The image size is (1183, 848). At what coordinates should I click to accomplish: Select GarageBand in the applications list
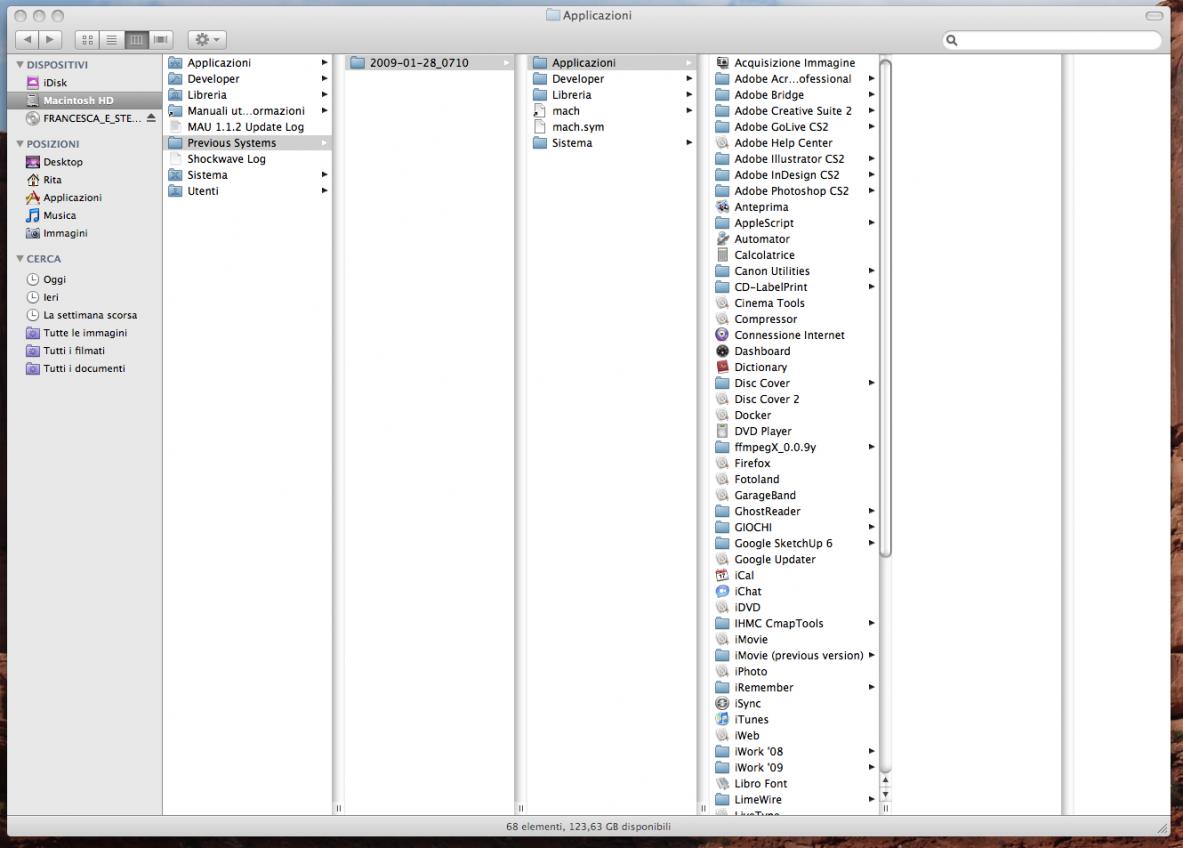[x=795, y=495]
